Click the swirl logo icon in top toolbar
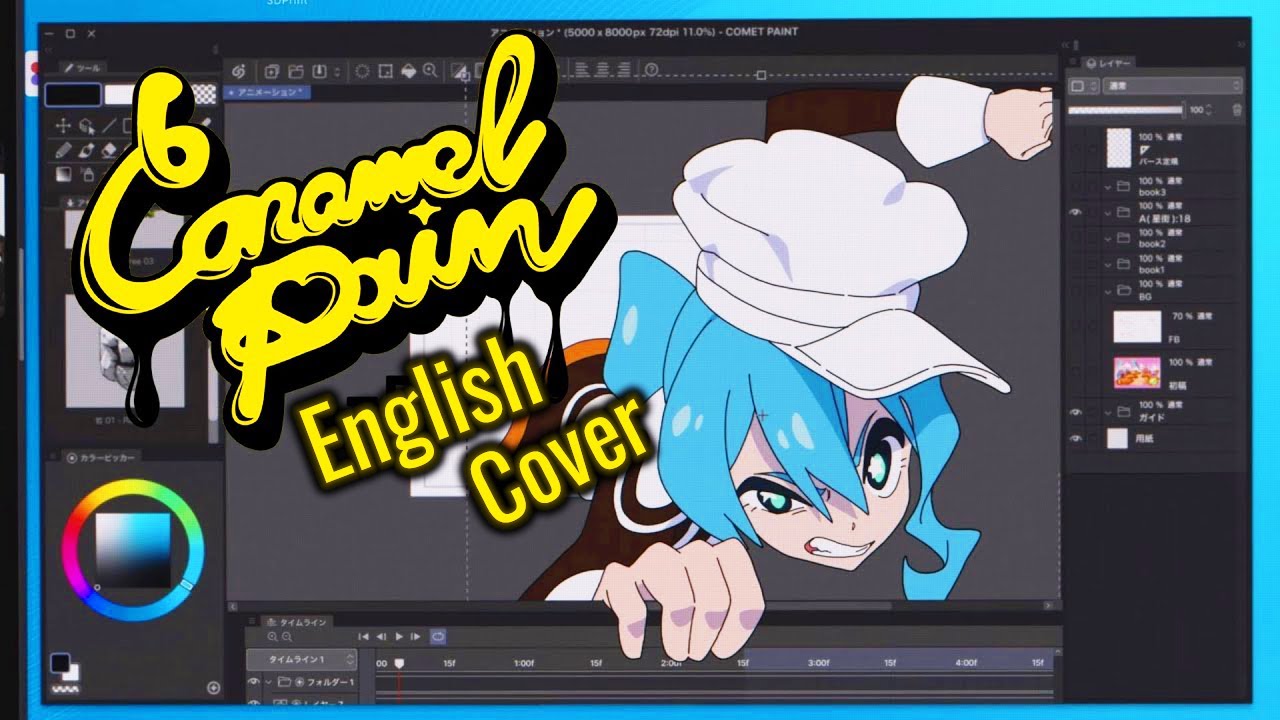The width and height of the screenshot is (1280, 720). pyautogui.click(x=239, y=71)
